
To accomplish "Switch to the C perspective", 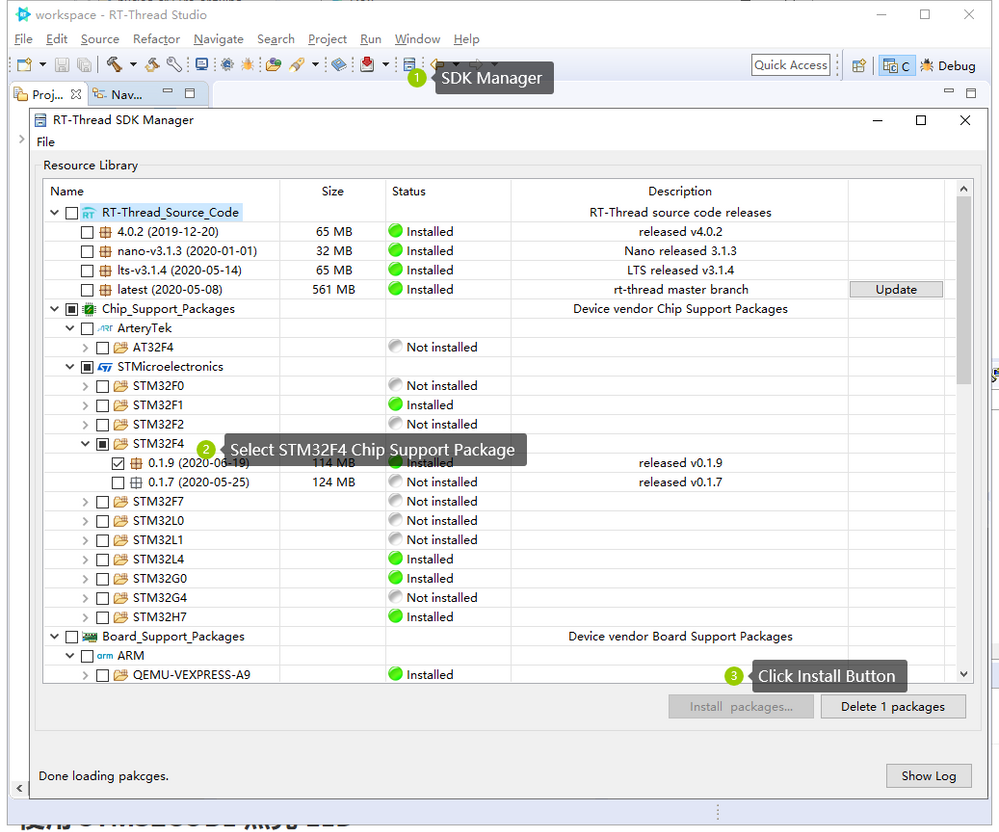I will (896, 66).
